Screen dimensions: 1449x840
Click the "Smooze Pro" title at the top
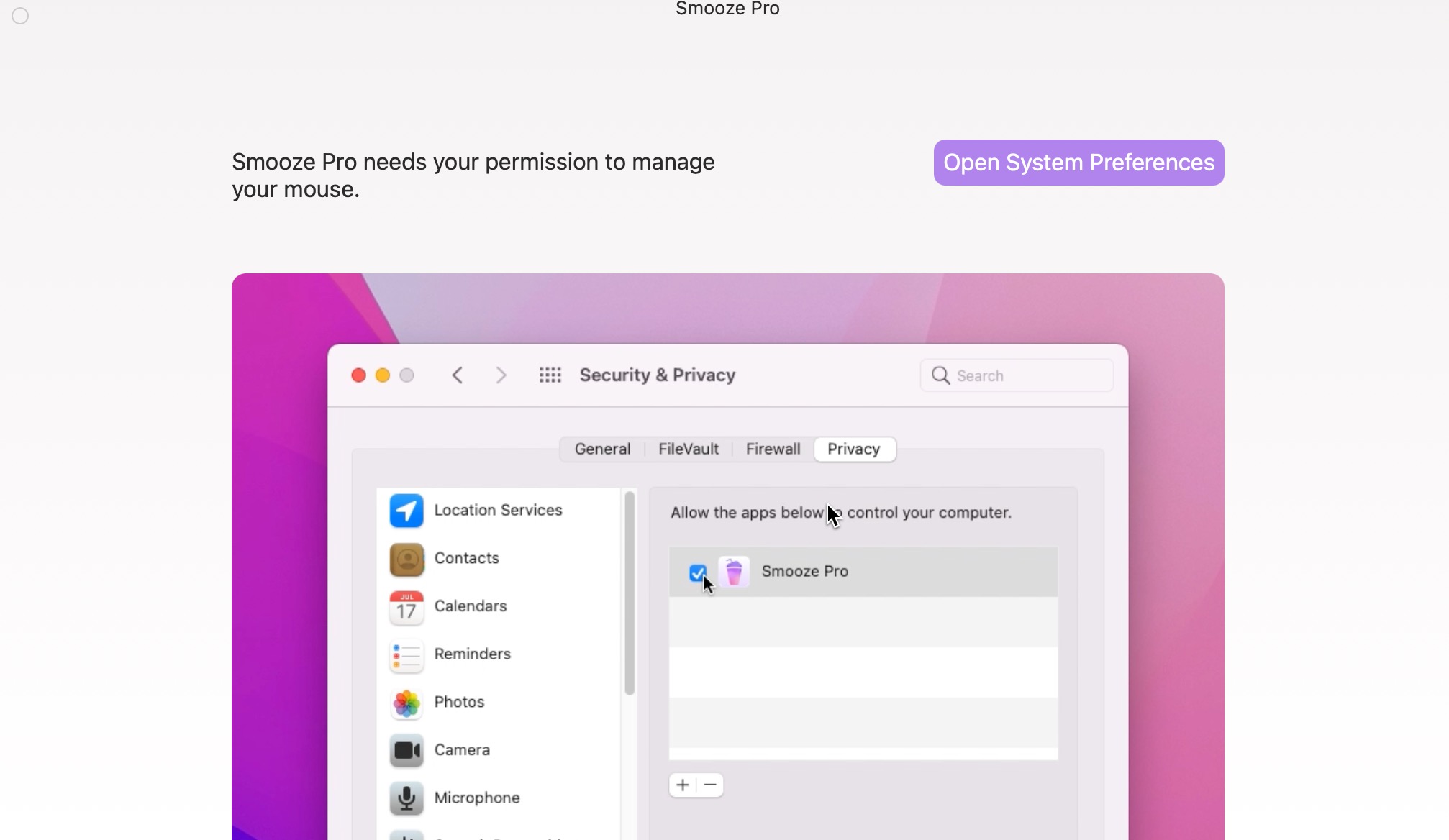click(x=727, y=9)
